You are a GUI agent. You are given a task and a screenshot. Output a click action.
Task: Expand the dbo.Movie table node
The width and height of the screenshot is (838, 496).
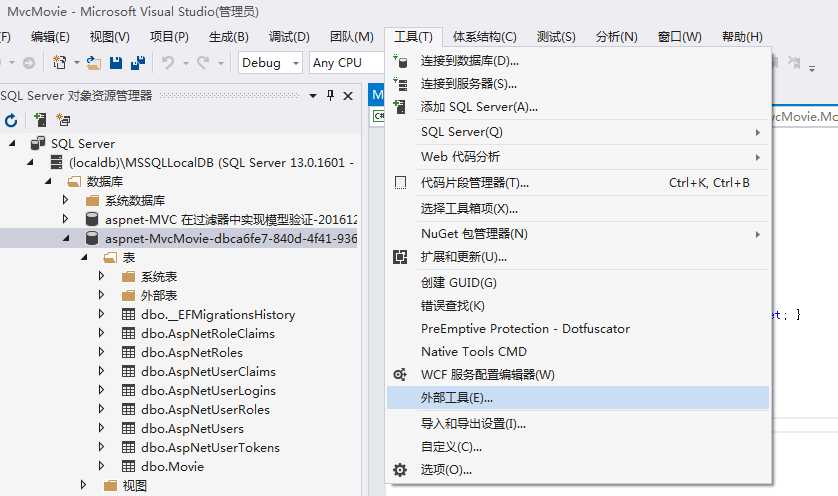[102, 466]
